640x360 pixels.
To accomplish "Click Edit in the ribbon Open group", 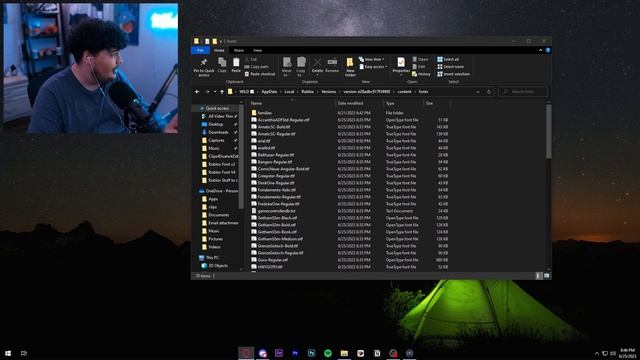I will click(419, 67).
